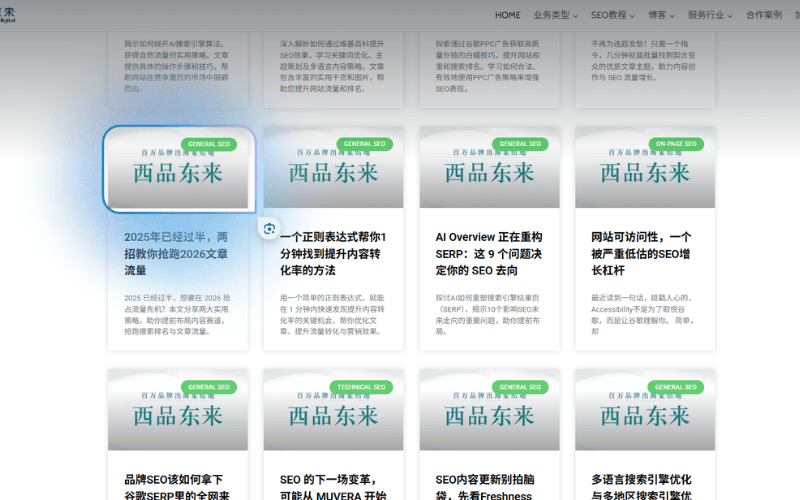This screenshot has height=500, width=800.
Task: Click the Google Lens image search icon
Action: click(269, 229)
